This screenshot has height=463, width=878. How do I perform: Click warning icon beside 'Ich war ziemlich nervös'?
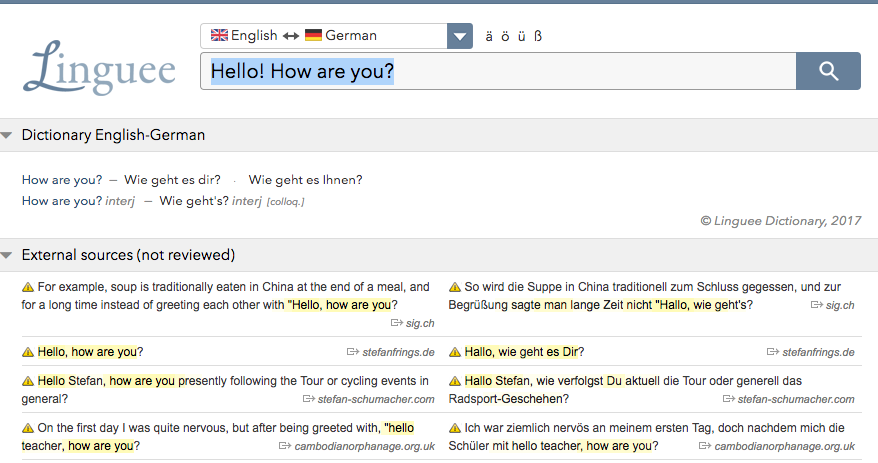(x=455, y=428)
